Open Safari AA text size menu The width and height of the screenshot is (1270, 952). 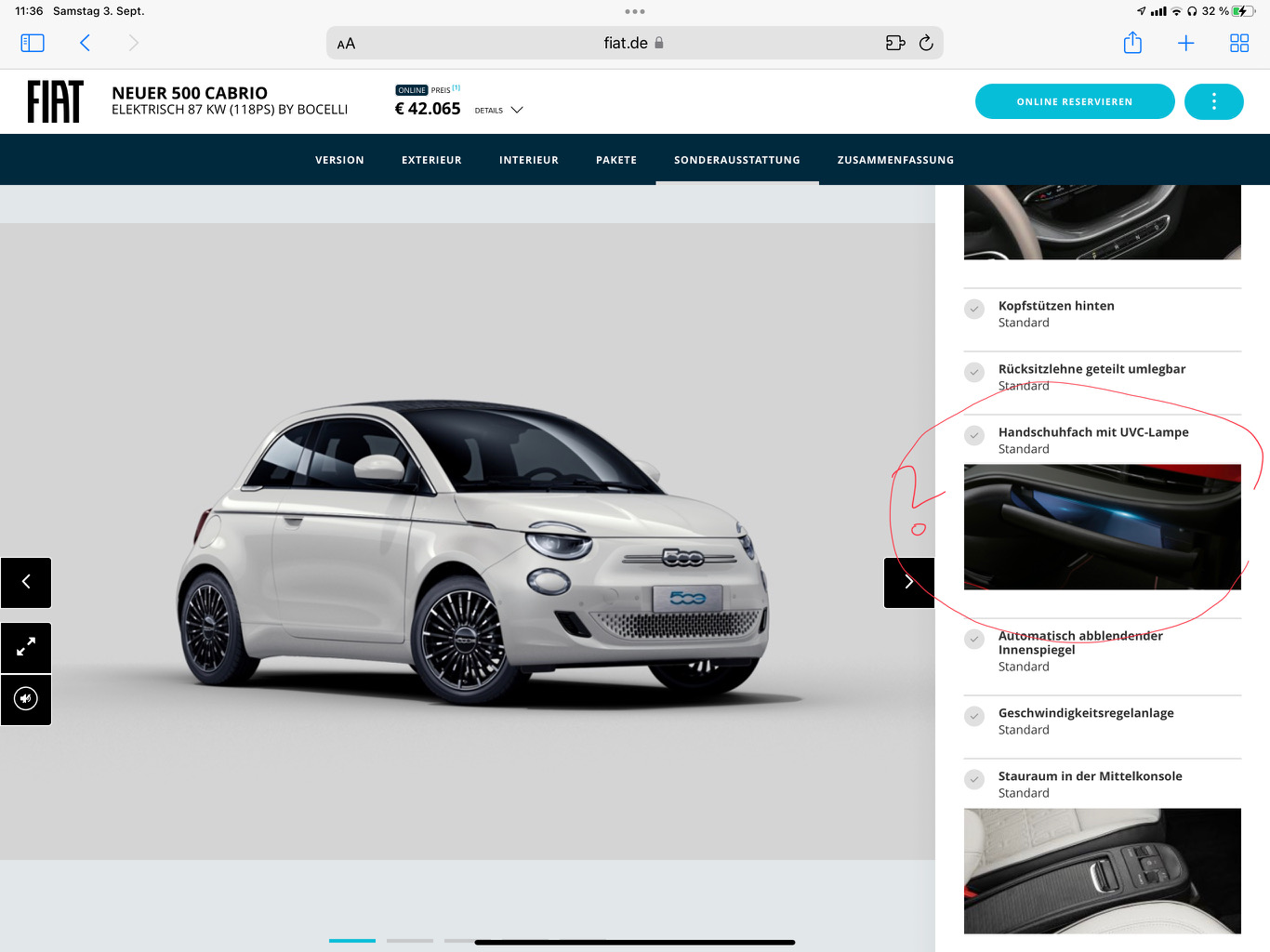tap(346, 44)
